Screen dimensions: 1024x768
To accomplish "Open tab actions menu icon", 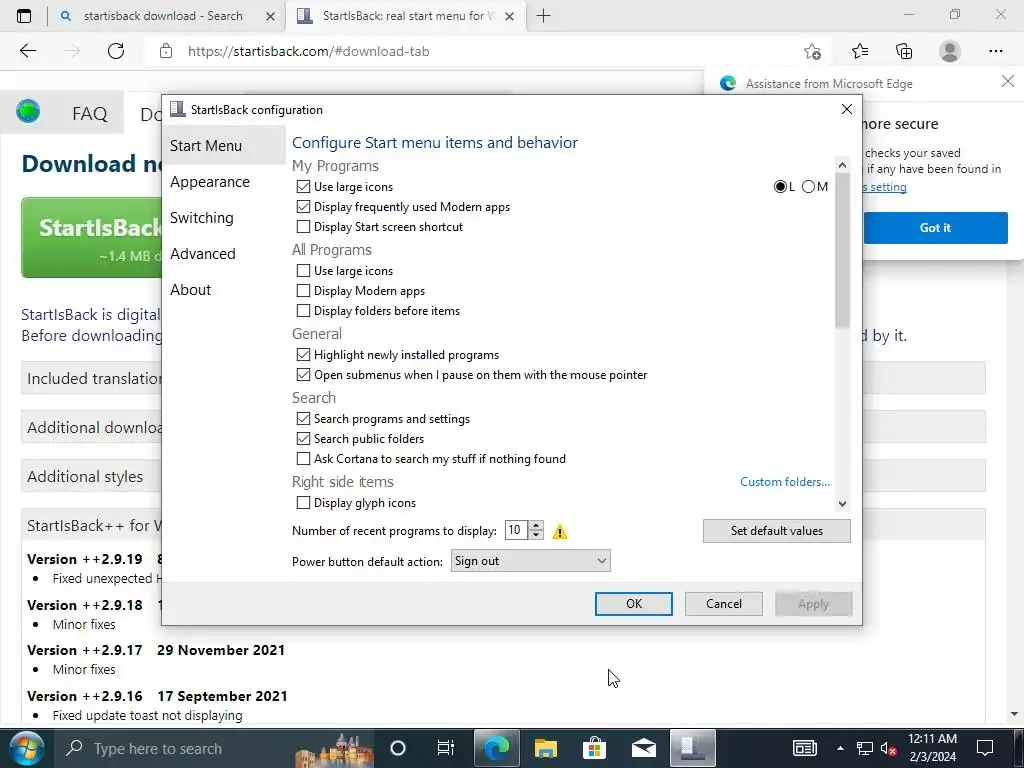I will click(24, 16).
